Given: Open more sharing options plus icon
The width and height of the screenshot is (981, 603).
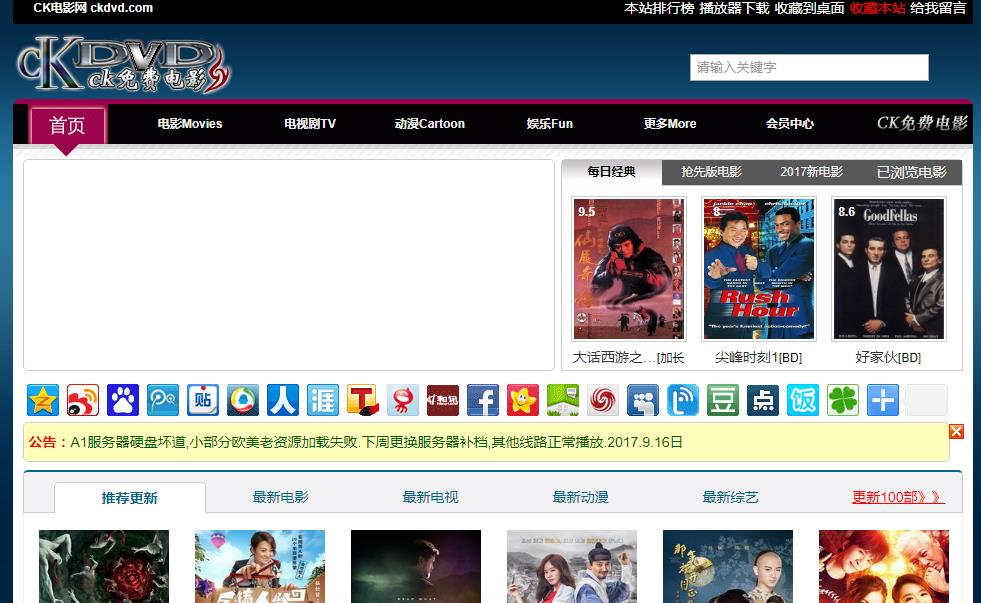Looking at the screenshot, I should pyautogui.click(x=883, y=400).
